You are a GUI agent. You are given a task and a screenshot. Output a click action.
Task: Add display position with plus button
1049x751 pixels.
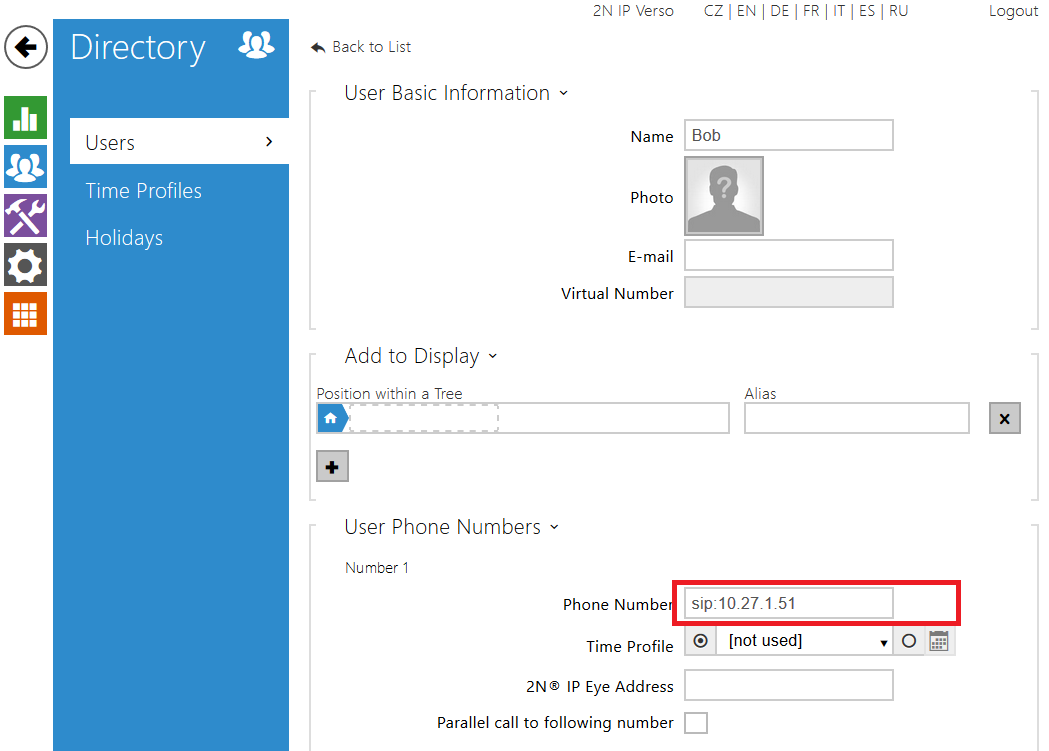[x=332, y=467]
